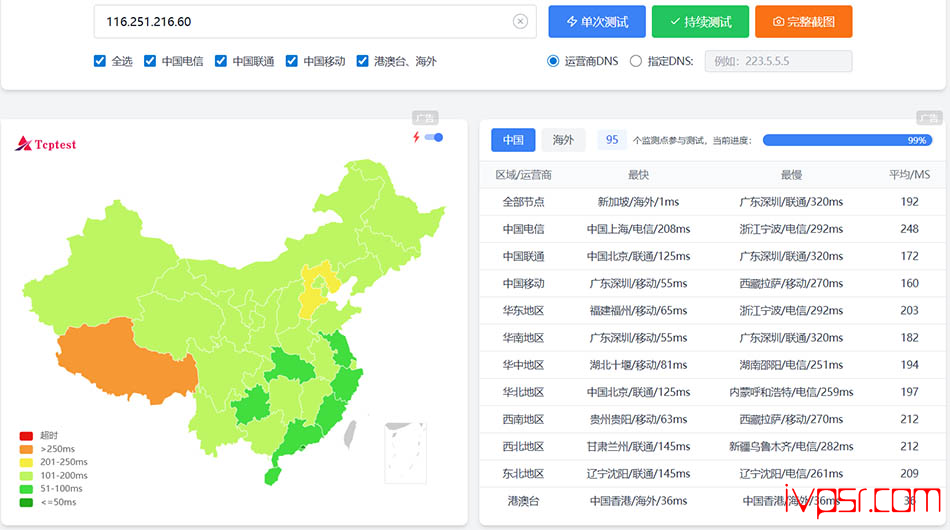Viewport: 950px width, 530px height.
Task: Toggle the blue switch above the map
Action: click(x=434, y=137)
